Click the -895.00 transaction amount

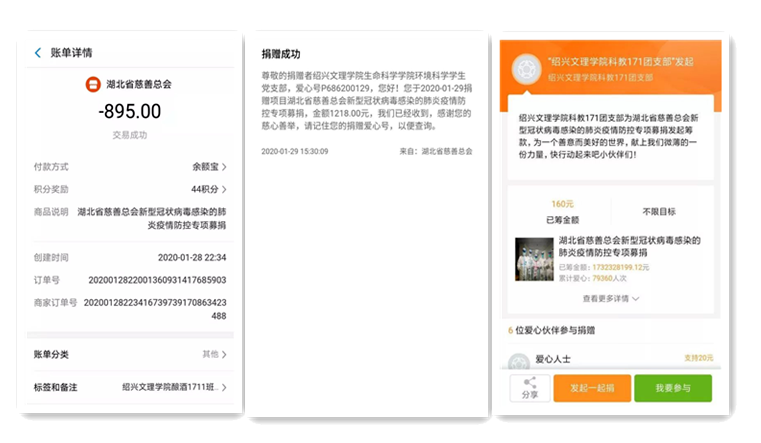click(129, 111)
